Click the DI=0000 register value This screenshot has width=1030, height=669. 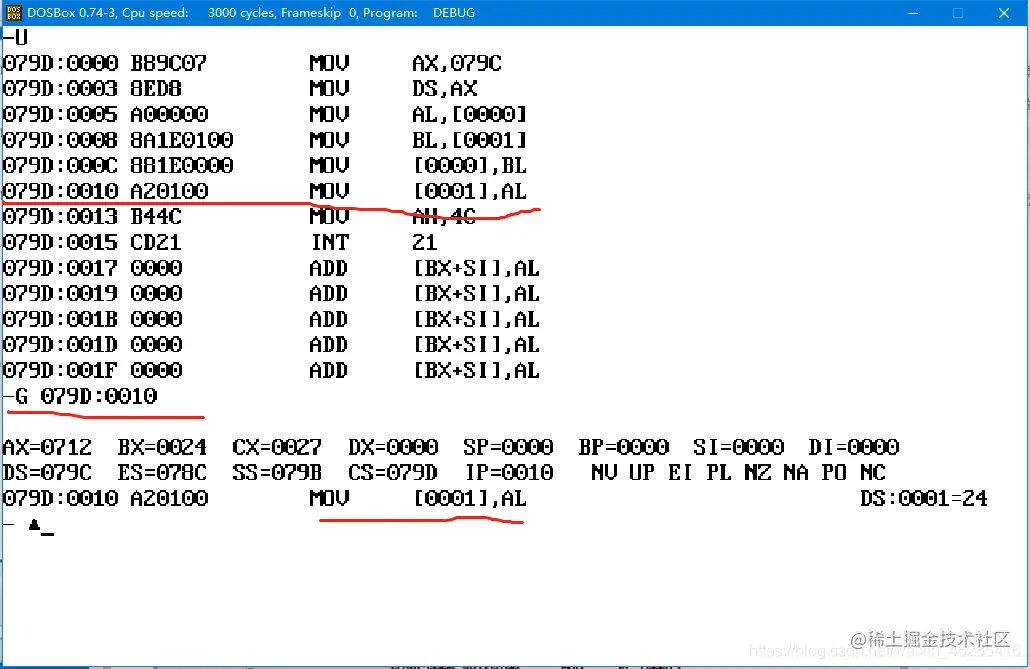[853, 447]
